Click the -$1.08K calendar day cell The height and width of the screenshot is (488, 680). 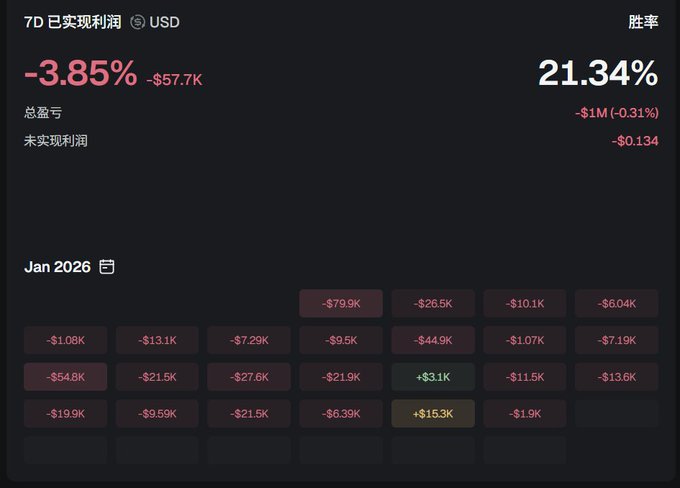tap(65, 340)
